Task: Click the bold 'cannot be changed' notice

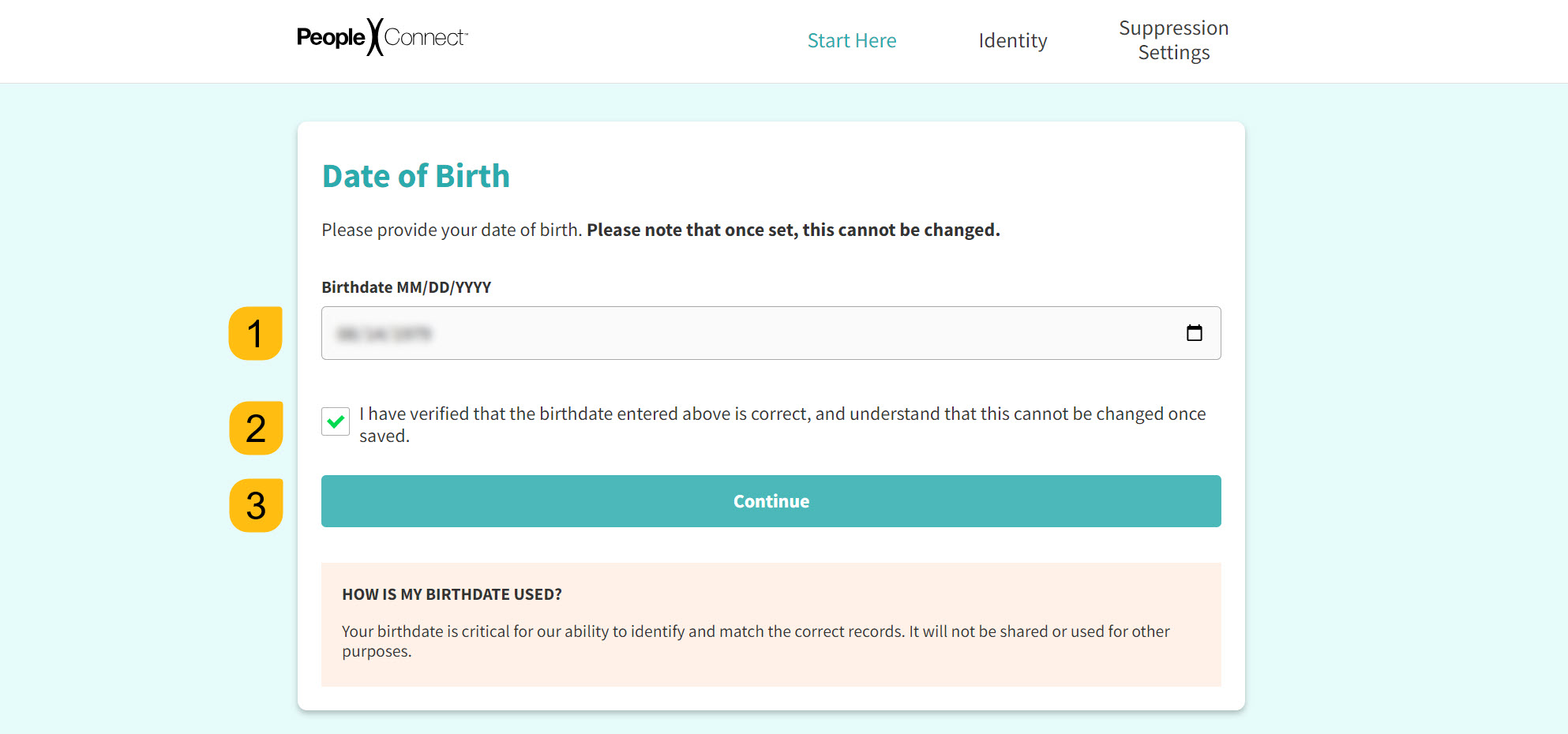Action: point(793,230)
